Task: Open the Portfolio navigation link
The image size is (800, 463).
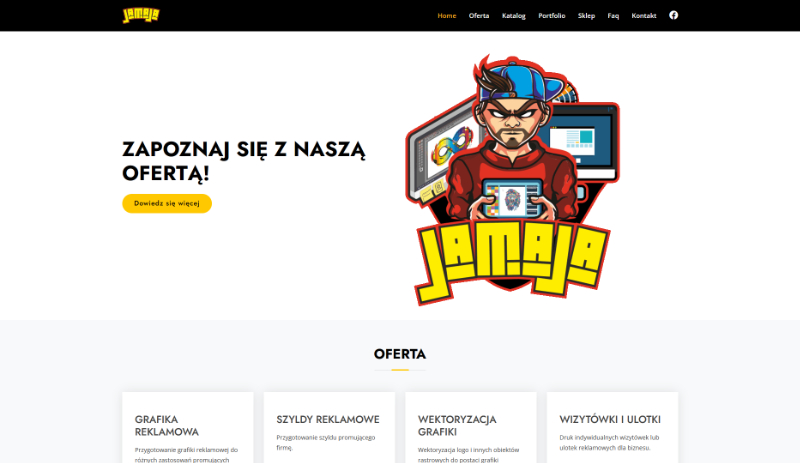Action: click(x=552, y=16)
